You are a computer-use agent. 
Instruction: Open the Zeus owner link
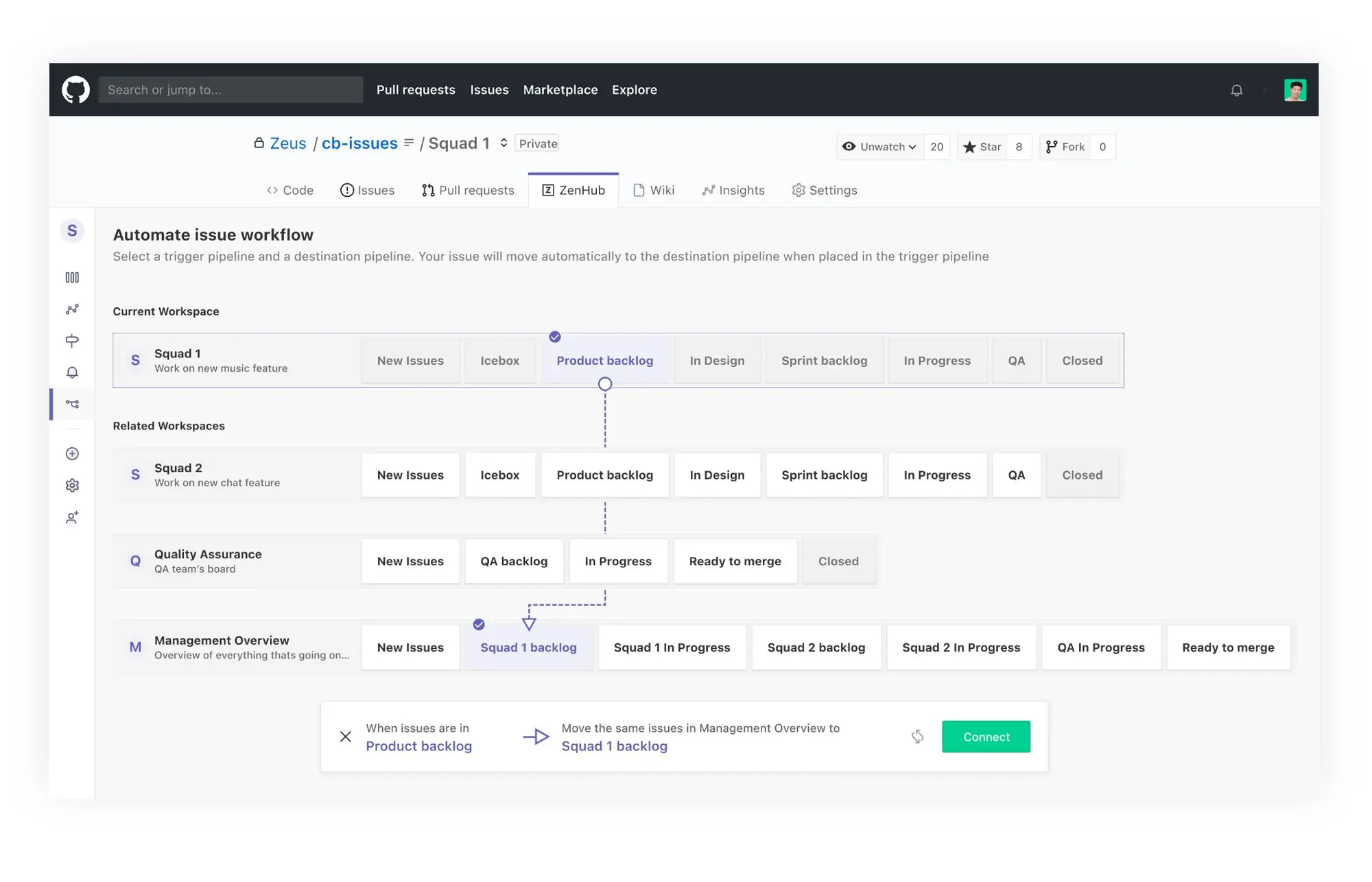288,143
